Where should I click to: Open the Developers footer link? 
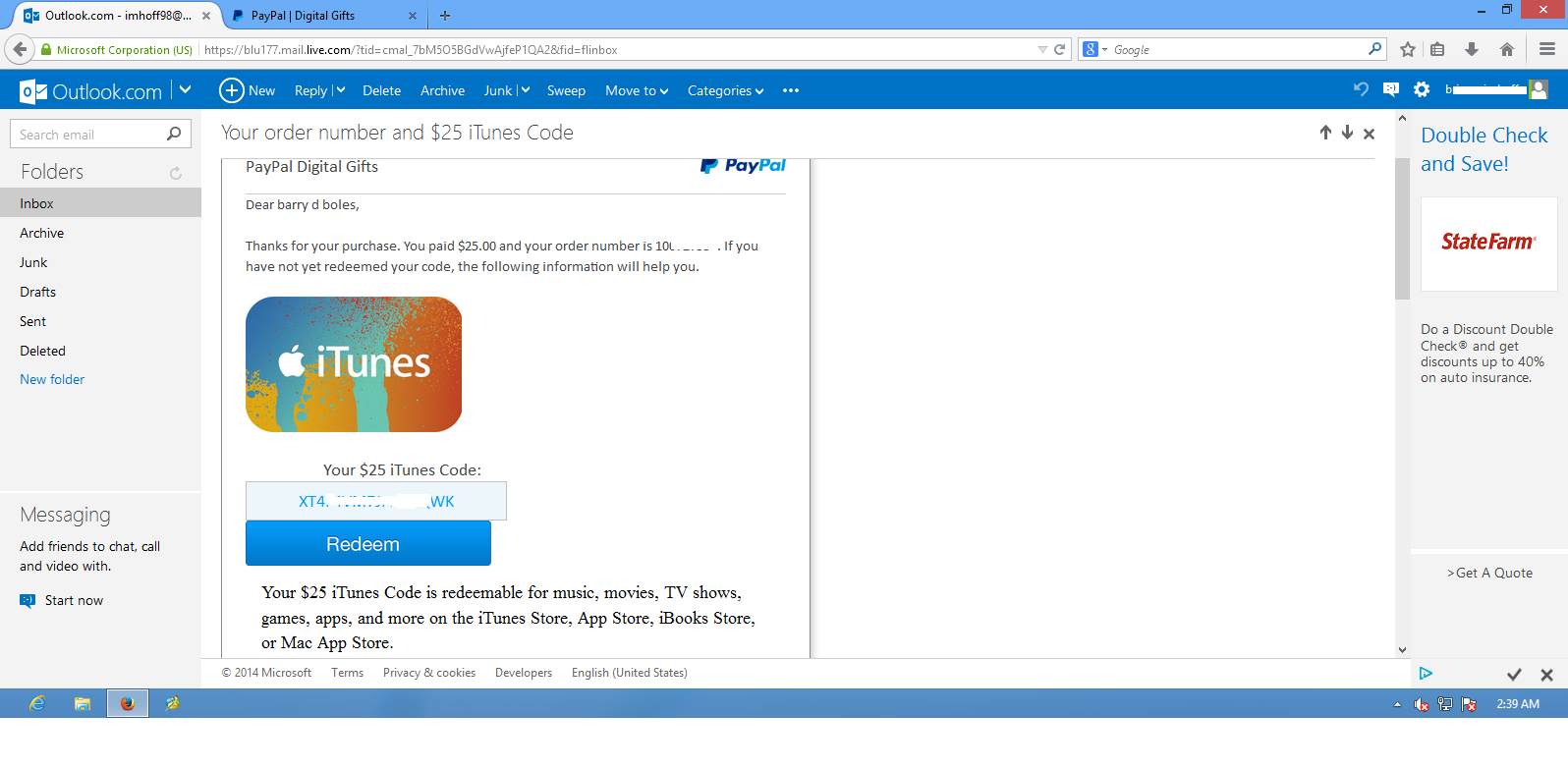[x=524, y=673]
